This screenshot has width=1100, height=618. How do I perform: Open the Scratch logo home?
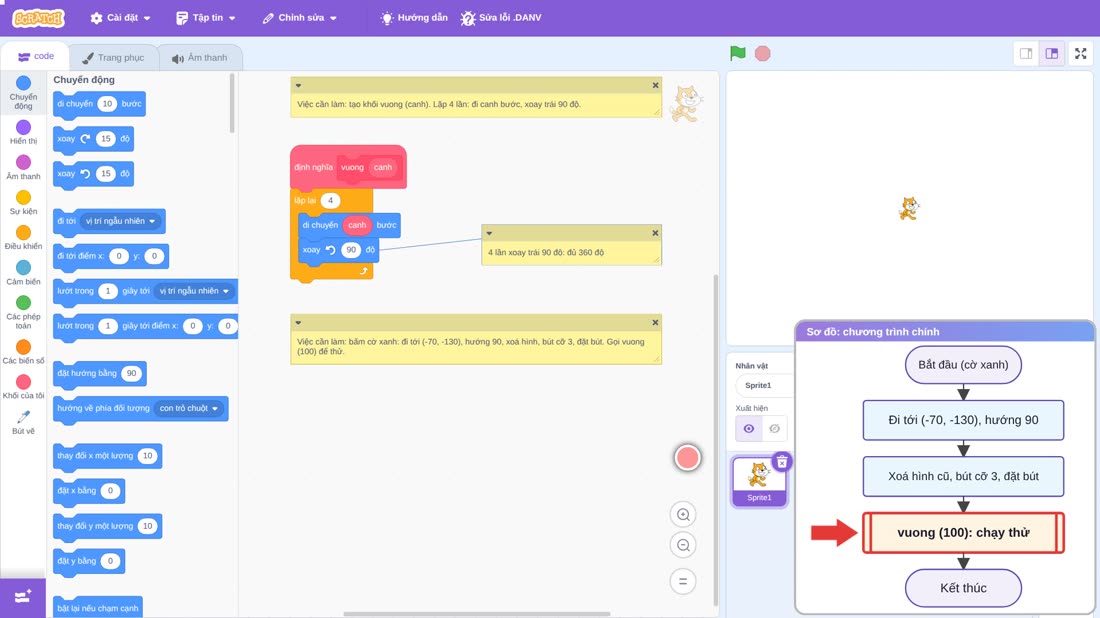(39, 18)
